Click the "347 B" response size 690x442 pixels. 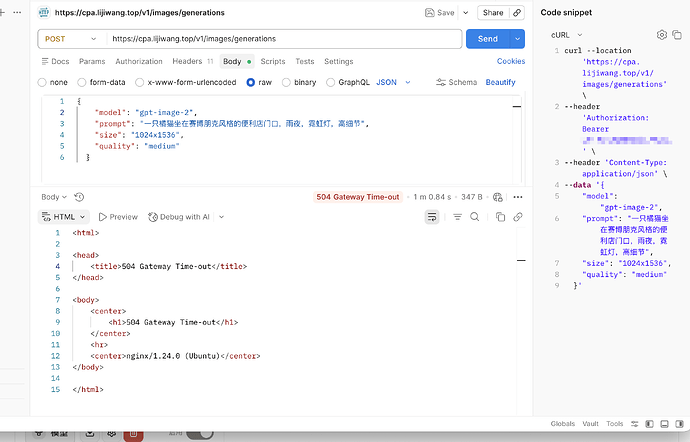click(472, 197)
